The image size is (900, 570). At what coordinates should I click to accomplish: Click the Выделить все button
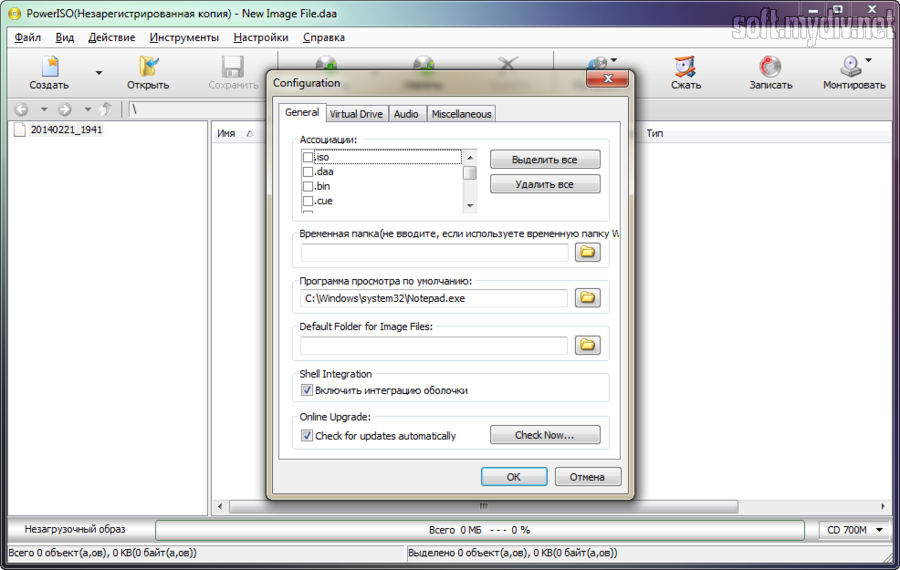pos(545,160)
